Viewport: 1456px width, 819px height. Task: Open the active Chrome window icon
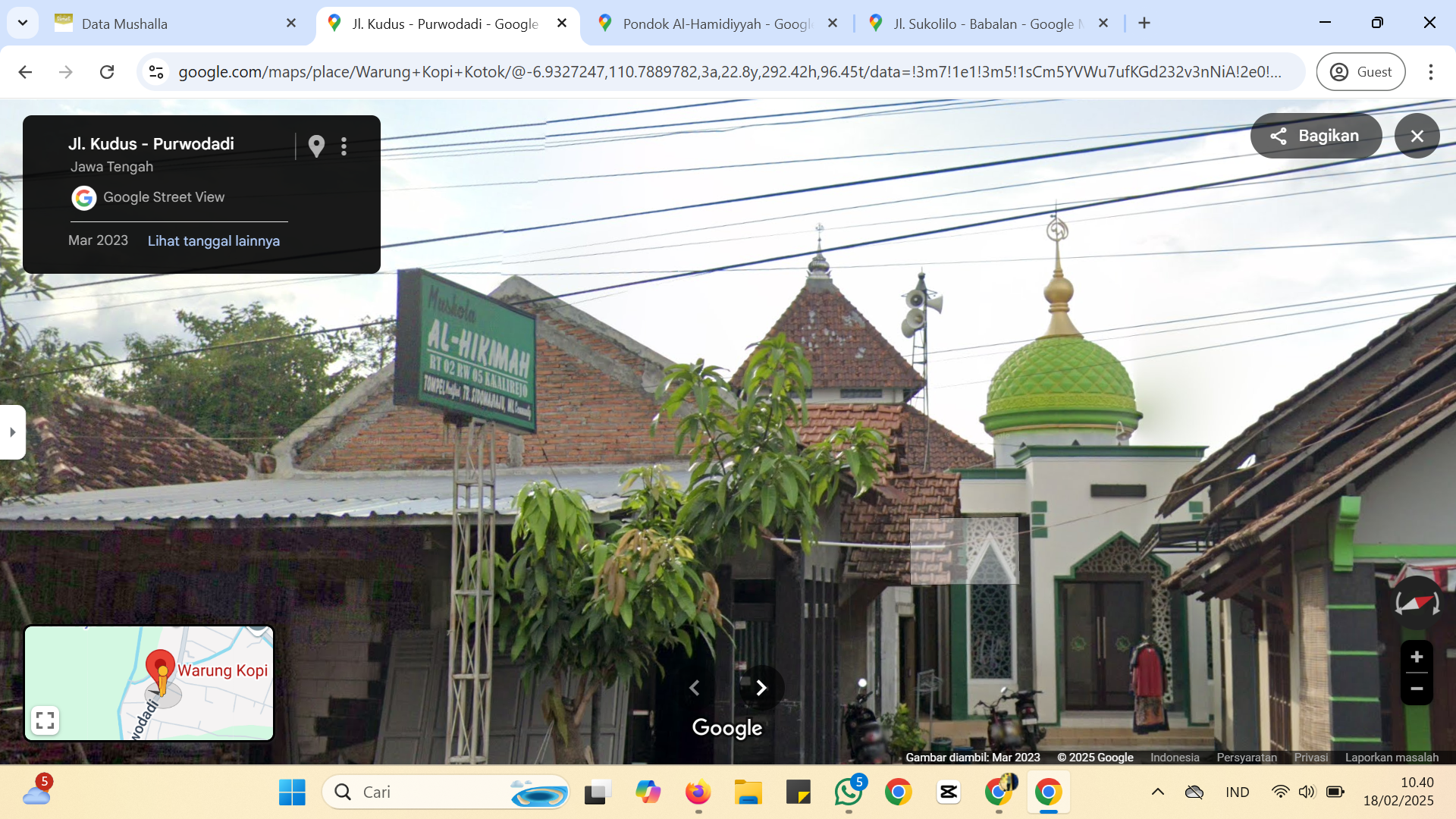click(x=1049, y=792)
